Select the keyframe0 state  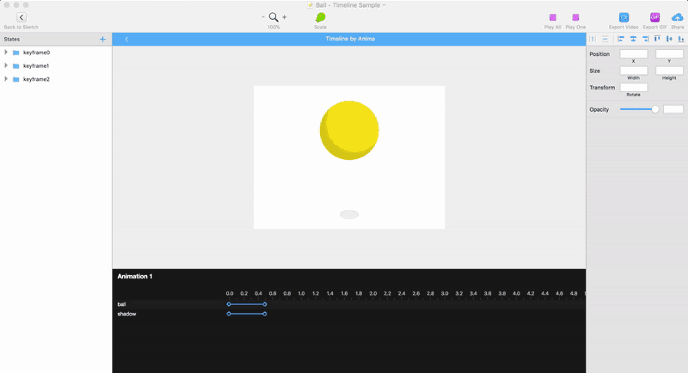pos(36,53)
